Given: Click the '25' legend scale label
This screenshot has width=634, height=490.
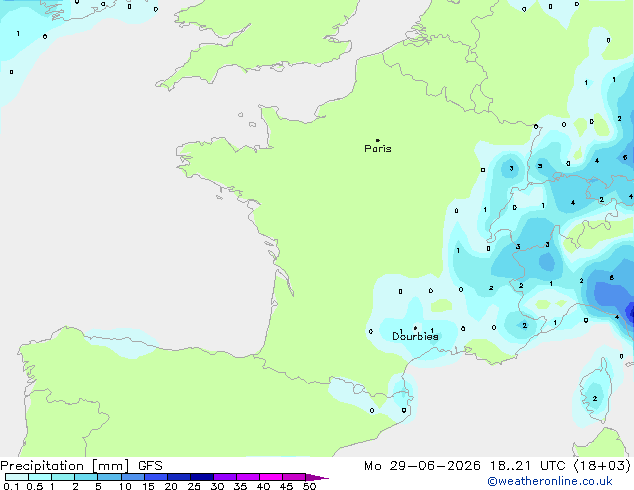Looking at the screenshot, I should 194,486.
